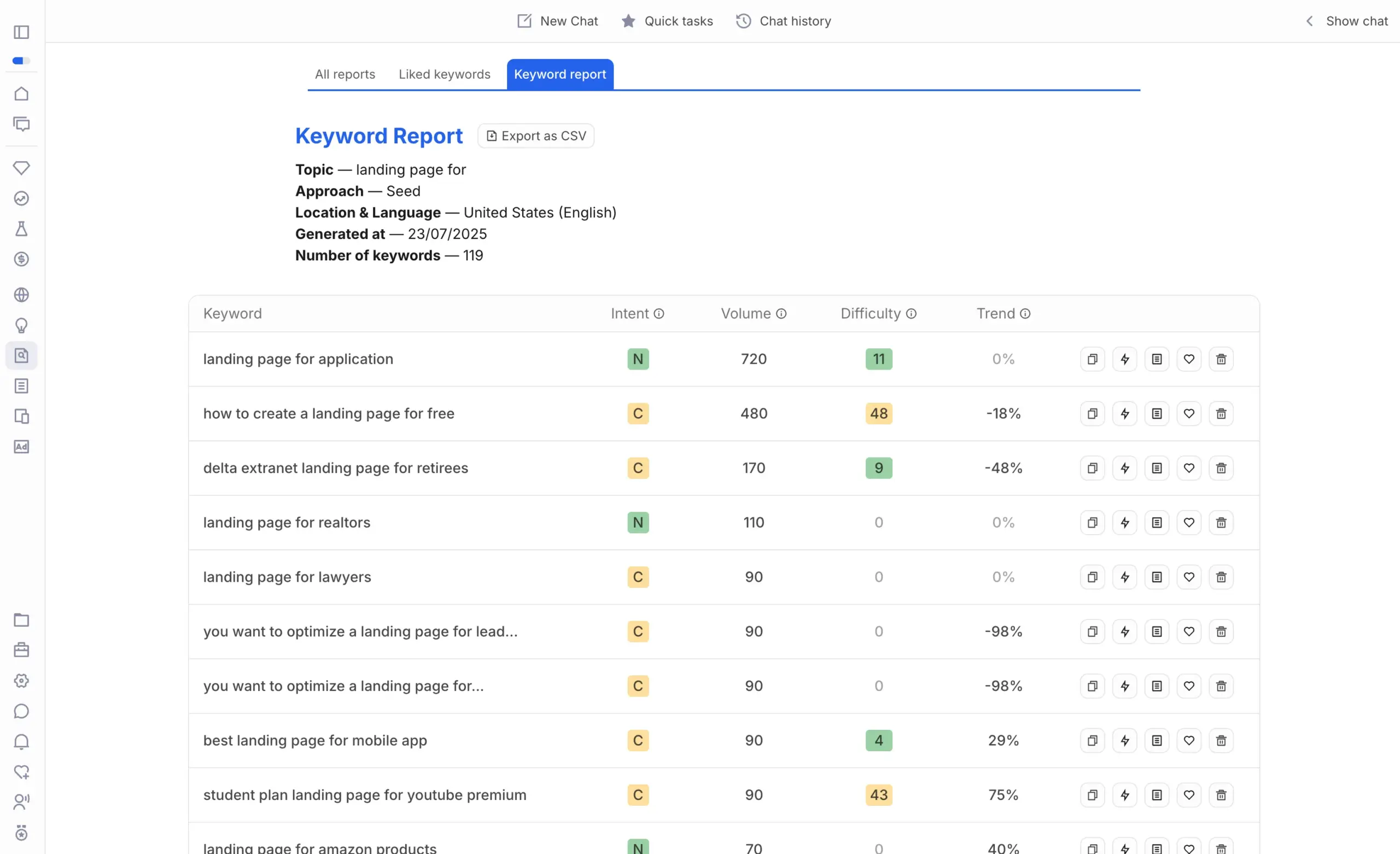
Task: Delete the 'best landing page for mobile app' keyword
Action: coord(1221,740)
